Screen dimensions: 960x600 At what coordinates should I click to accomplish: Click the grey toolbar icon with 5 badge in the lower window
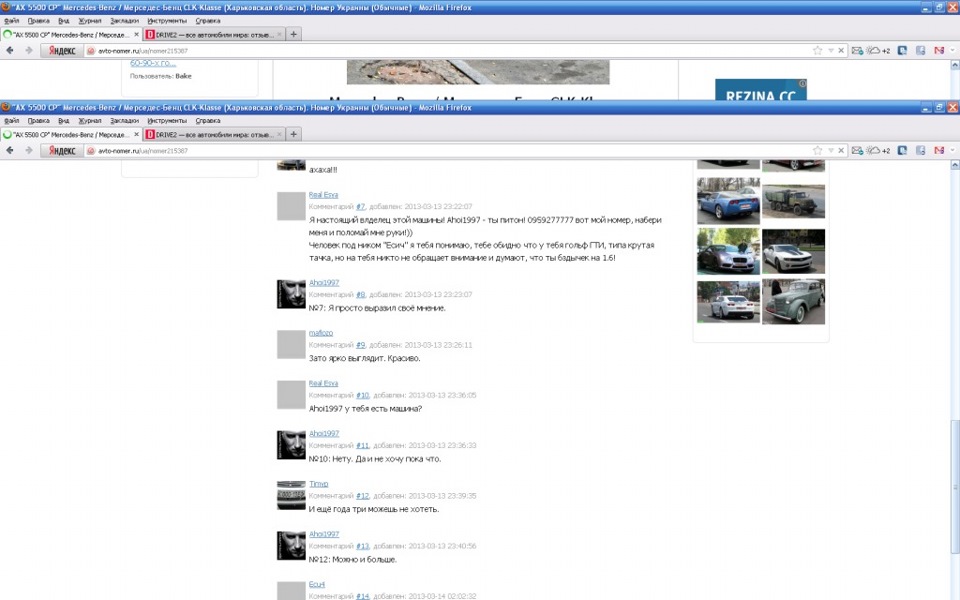(x=920, y=150)
